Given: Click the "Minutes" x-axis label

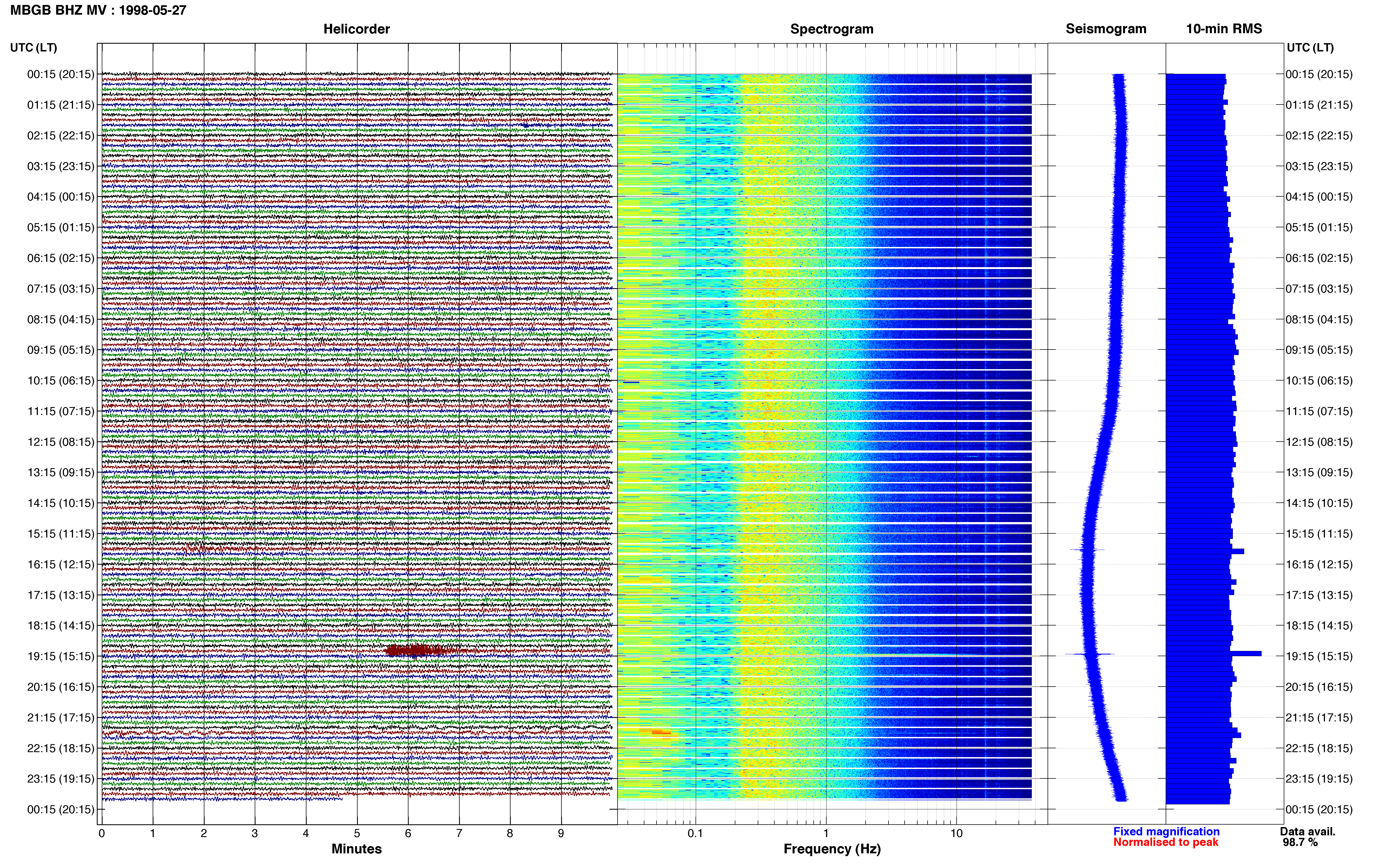Looking at the screenshot, I should coord(356,849).
